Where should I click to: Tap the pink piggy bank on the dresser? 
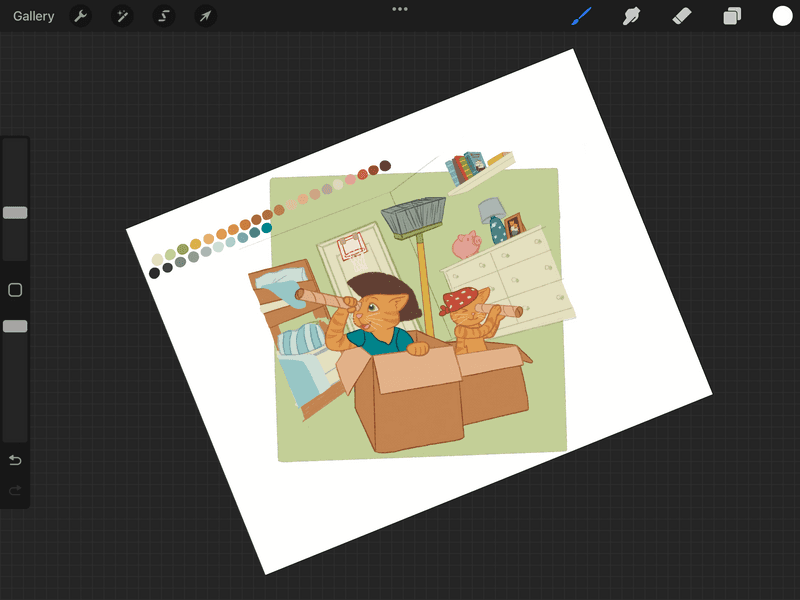[x=466, y=245]
